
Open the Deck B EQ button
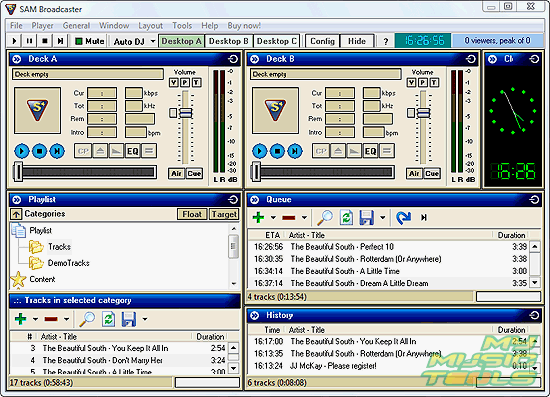click(370, 151)
